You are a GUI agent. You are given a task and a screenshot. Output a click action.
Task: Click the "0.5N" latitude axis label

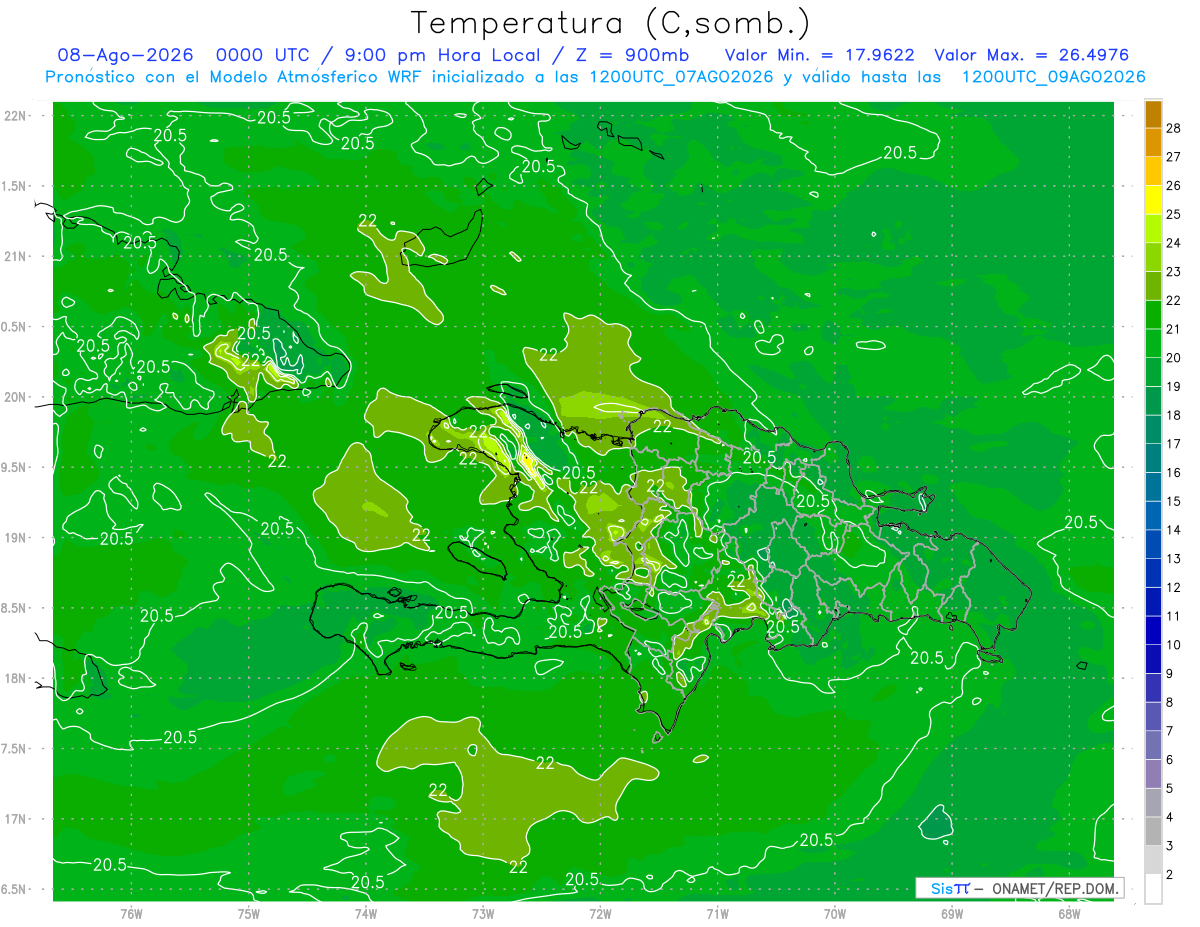point(15,327)
